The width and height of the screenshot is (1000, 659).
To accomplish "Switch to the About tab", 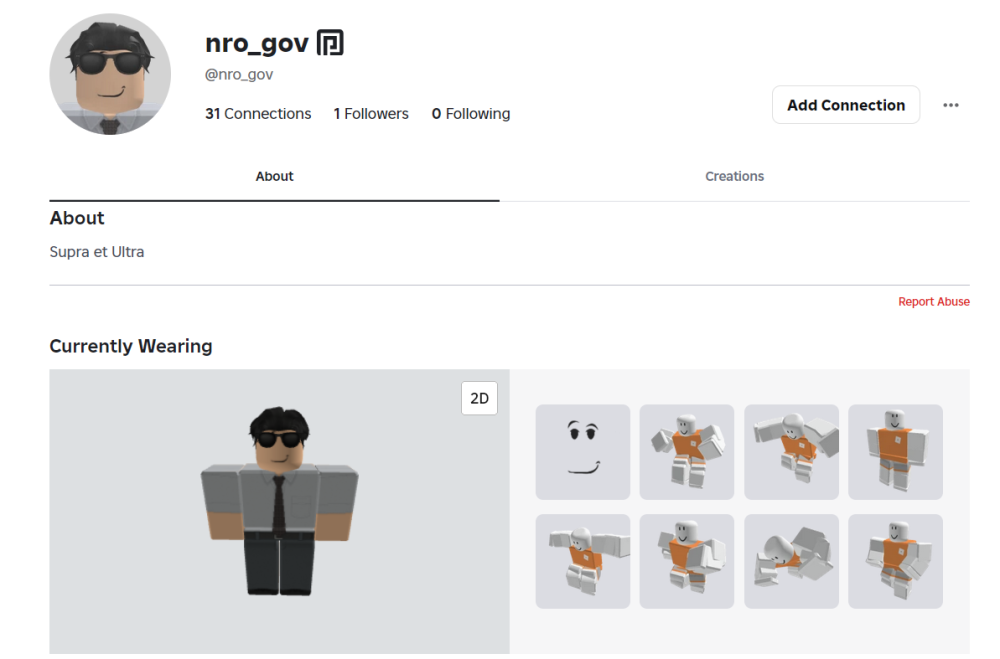I will pyautogui.click(x=274, y=176).
